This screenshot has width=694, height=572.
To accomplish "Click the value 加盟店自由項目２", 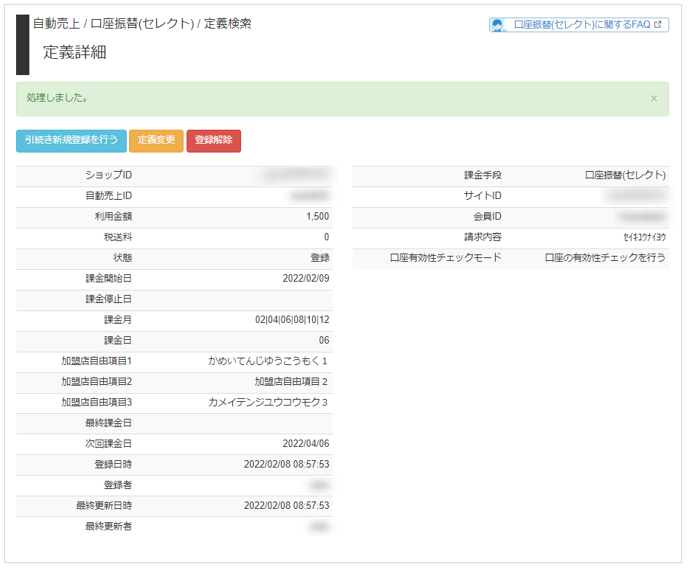I will [291, 382].
